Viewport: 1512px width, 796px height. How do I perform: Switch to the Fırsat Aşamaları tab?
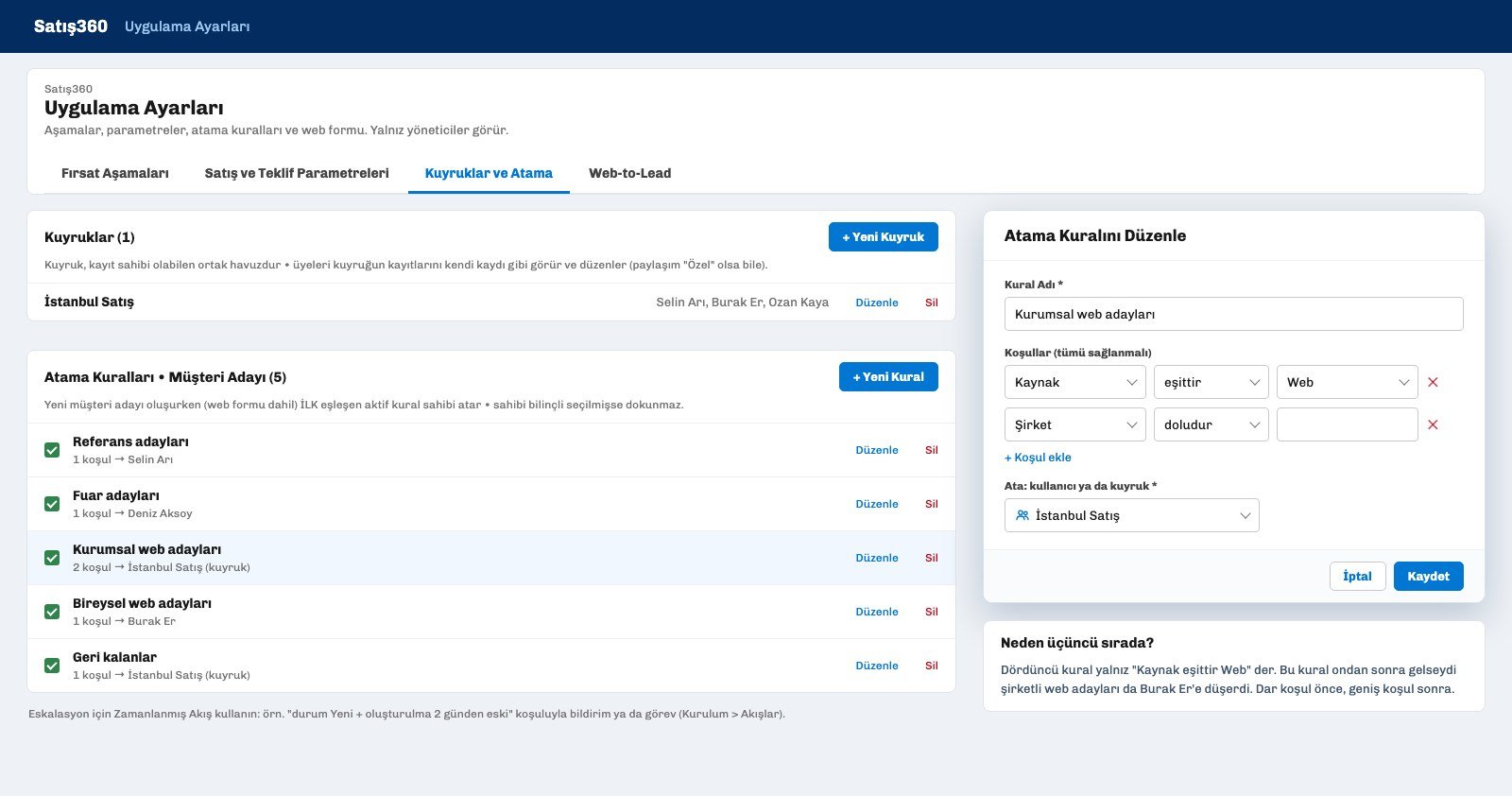[115, 173]
